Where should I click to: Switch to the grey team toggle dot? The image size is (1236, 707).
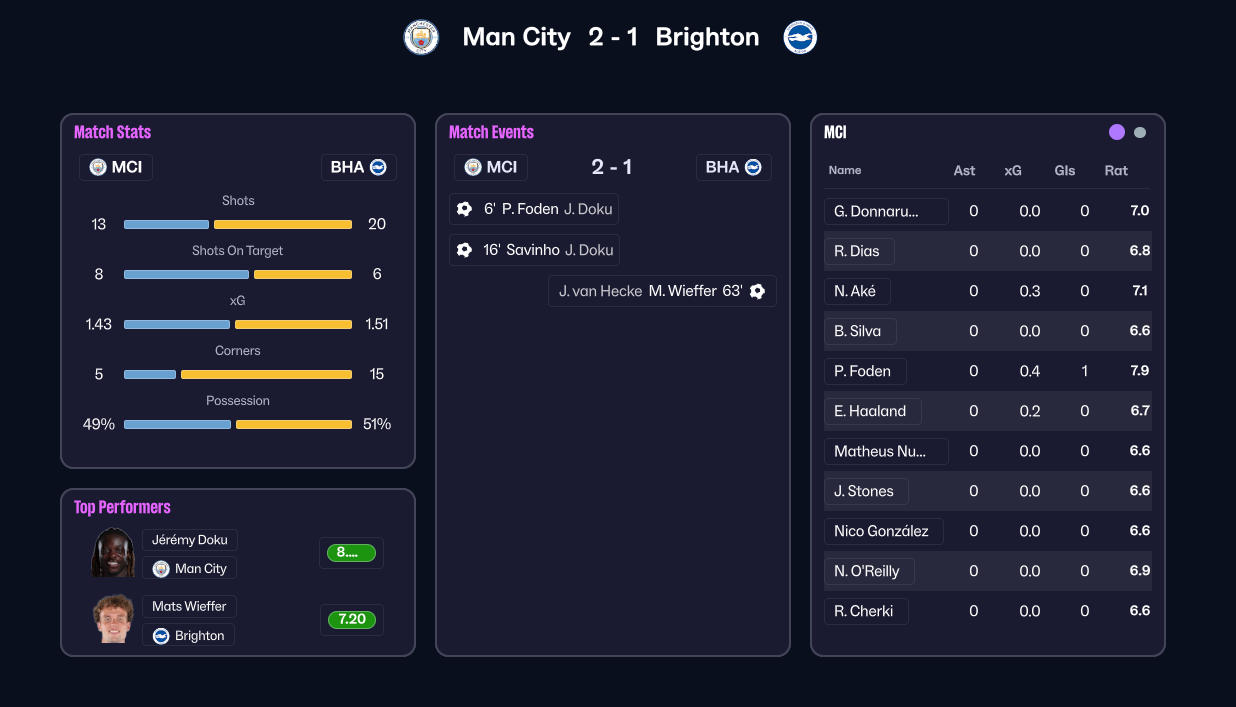[x=1140, y=132]
